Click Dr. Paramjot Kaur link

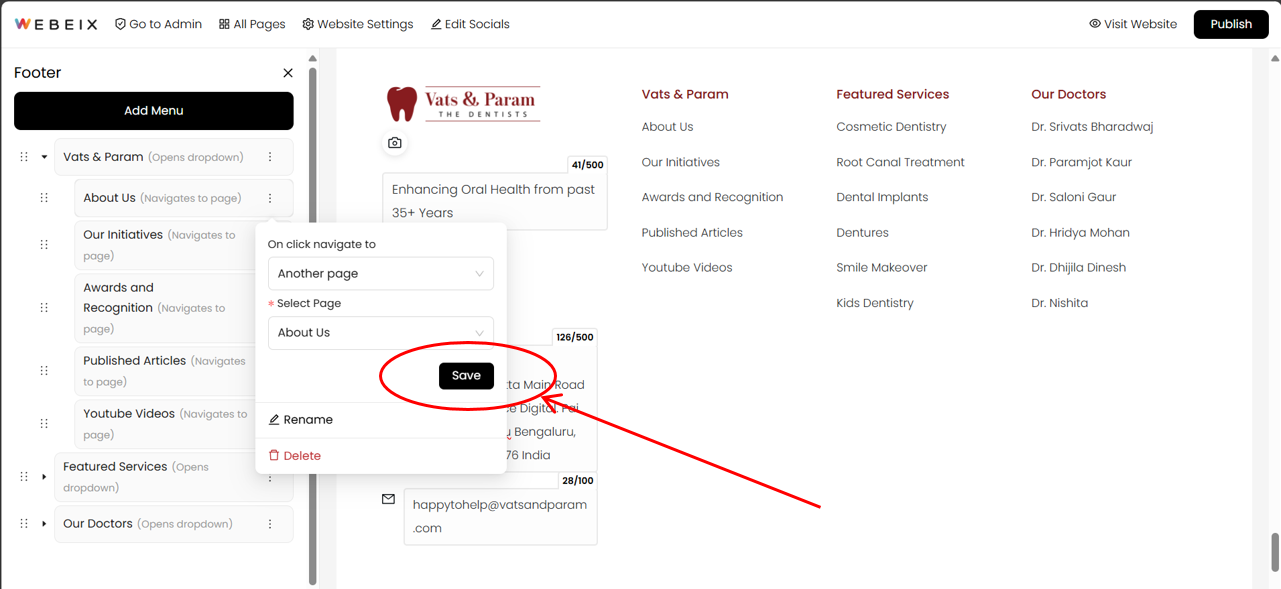point(1081,162)
